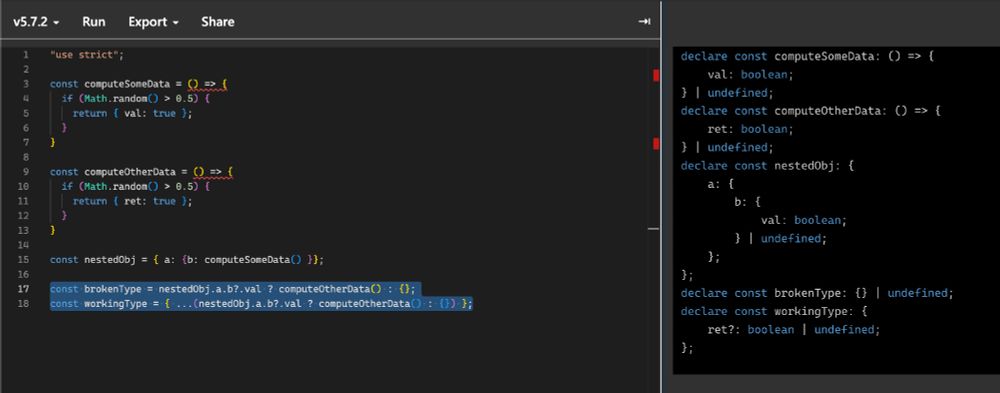The image size is (1000, 393).
Task: Open the v5.7.2 version dropdown
Action: tap(36, 22)
